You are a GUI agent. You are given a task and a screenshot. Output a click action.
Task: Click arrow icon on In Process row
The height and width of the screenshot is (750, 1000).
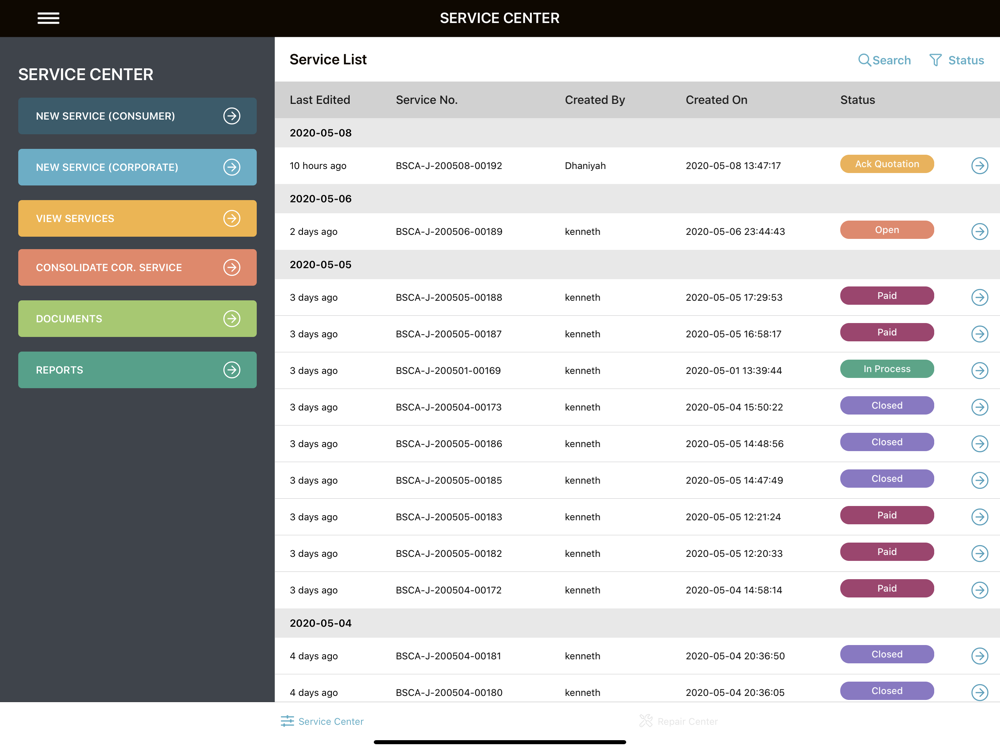(979, 371)
